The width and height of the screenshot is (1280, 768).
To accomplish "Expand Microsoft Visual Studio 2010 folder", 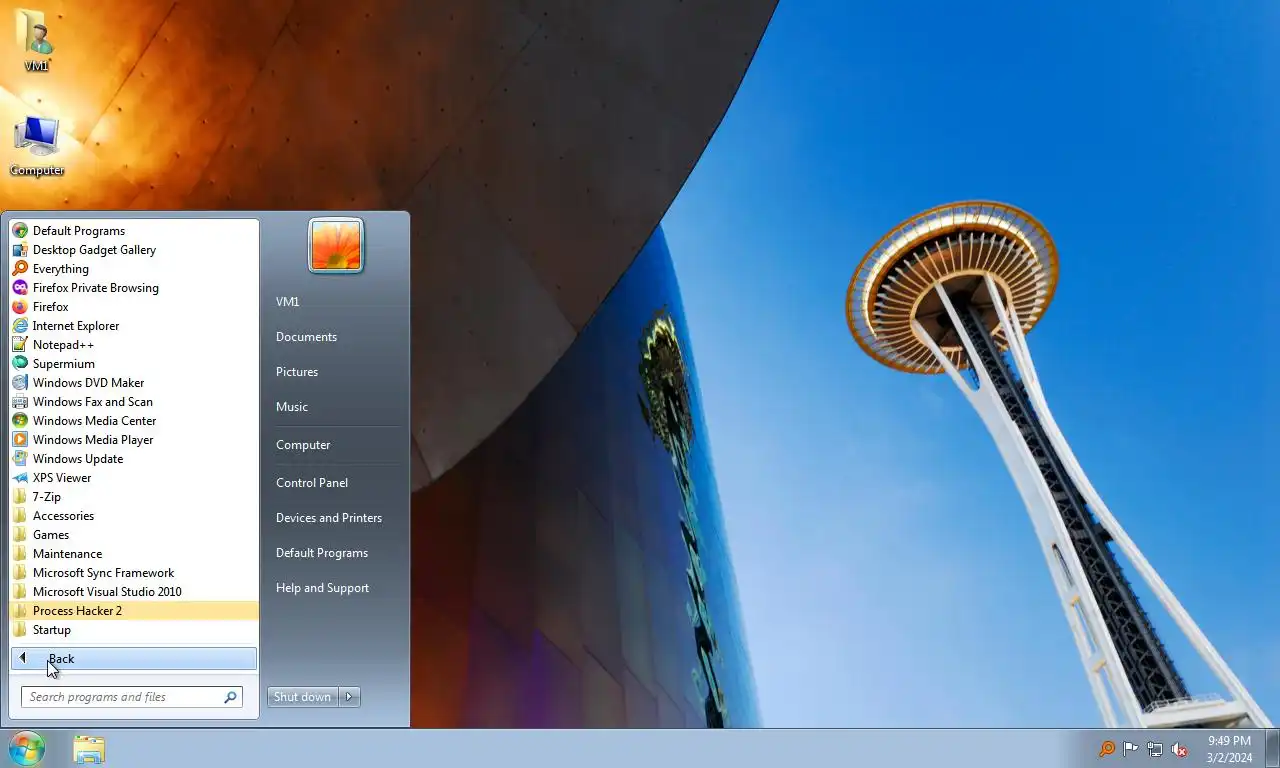I will click(x=134, y=592).
